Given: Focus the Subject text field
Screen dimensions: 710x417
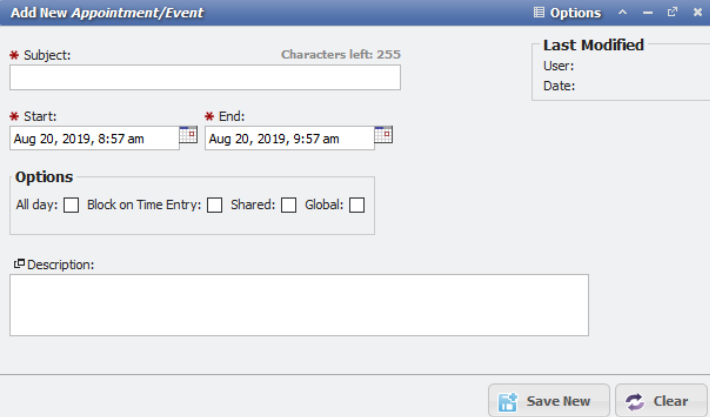Looking at the screenshot, I should [x=205, y=78].
